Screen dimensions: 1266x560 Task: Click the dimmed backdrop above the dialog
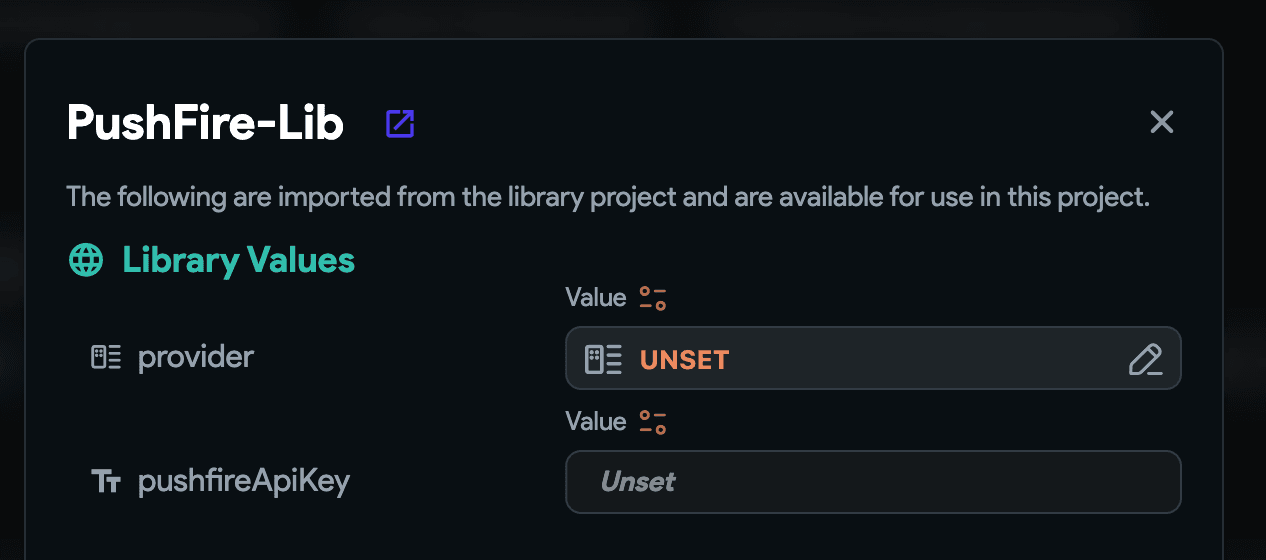click(633, 17)
